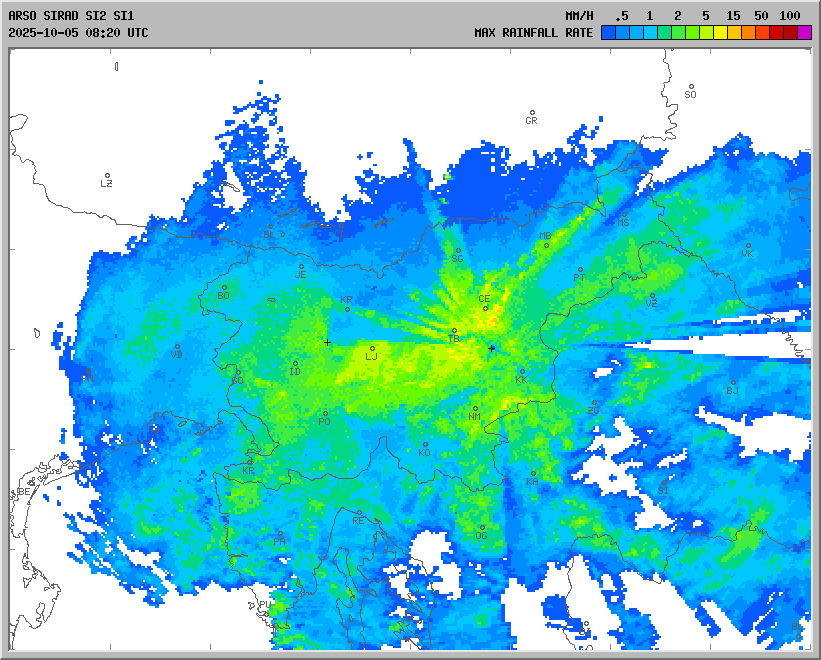The image size is (821, 660).
Task: Select the PT city marker
Action: (579, 269)
